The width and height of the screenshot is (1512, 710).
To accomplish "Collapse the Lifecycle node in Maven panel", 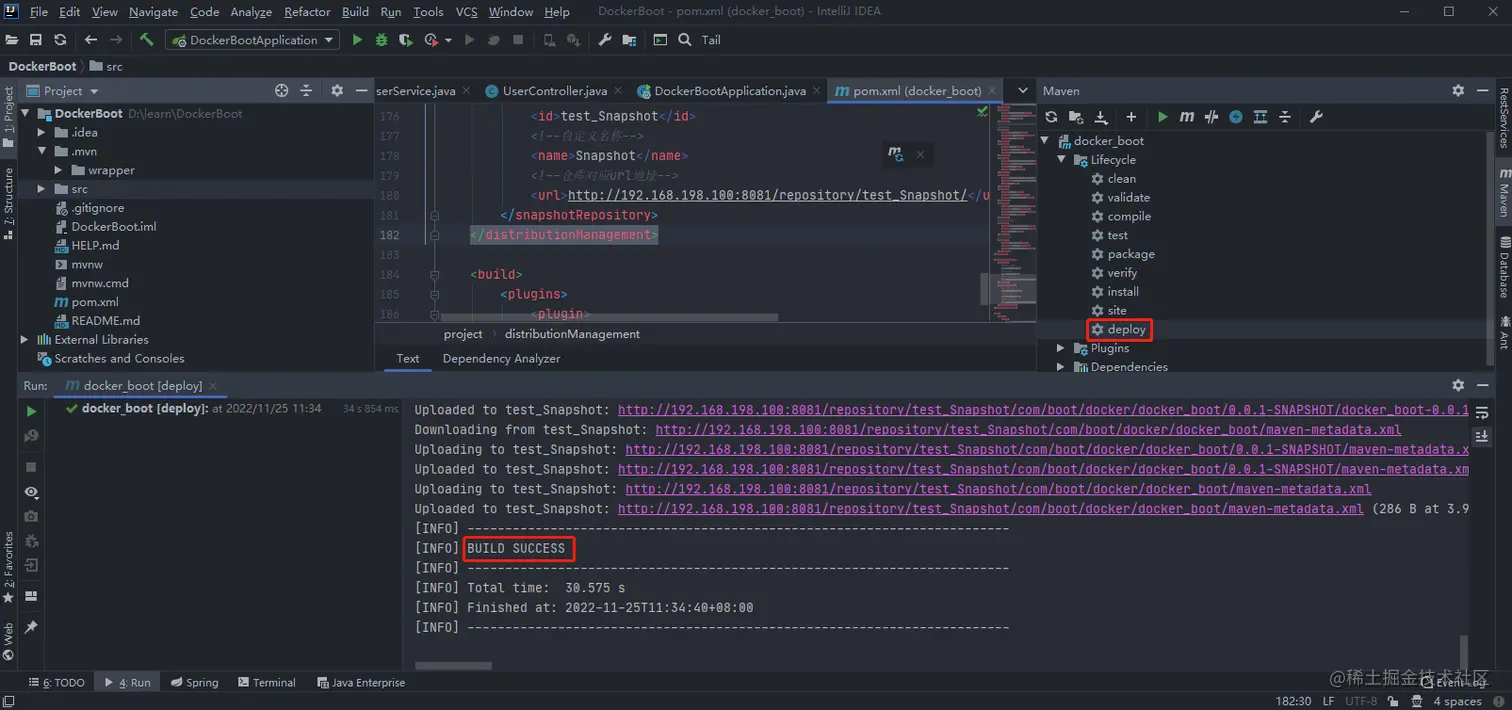I will point(1062,160).
